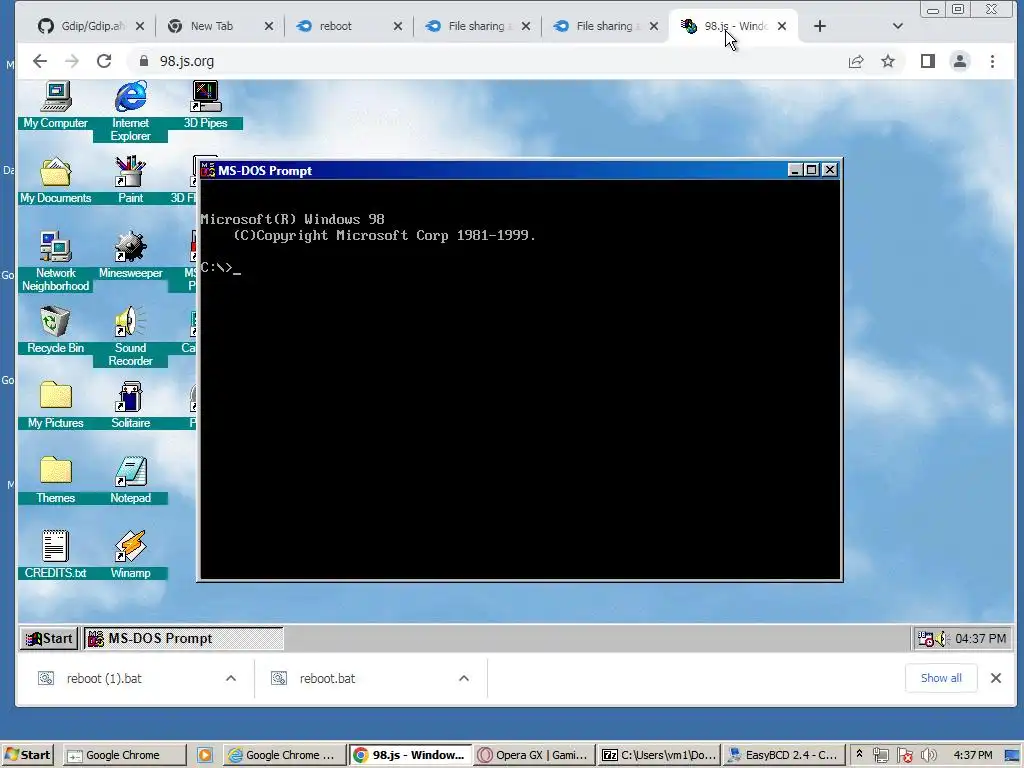Close the downloads bar
The image size is (1024, 768).
(x=995, y=678)
